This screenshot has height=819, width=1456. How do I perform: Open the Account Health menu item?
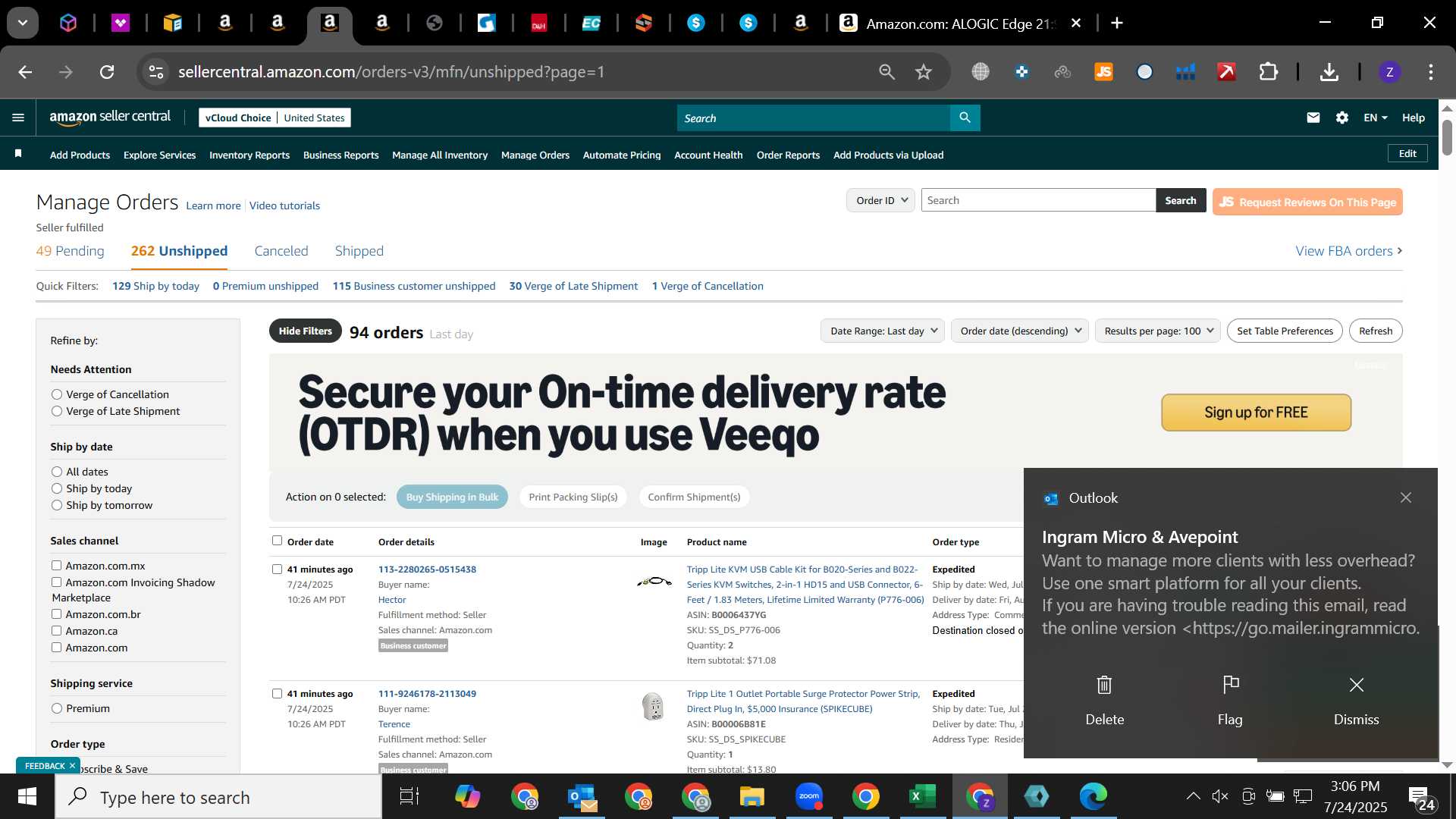tap(708, 155)
